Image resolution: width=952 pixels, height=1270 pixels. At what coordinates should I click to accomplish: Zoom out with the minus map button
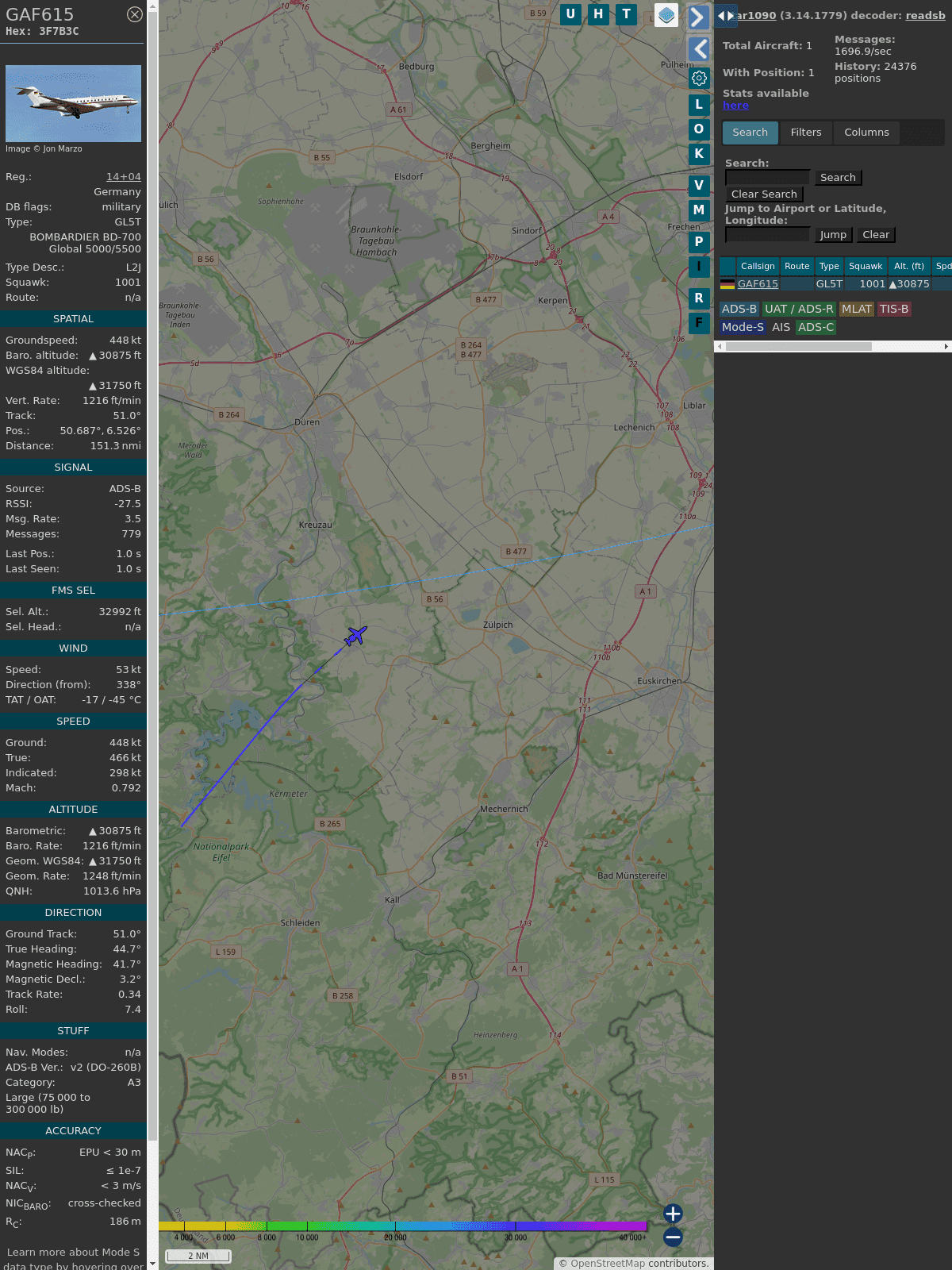[x=673, y=1237]
